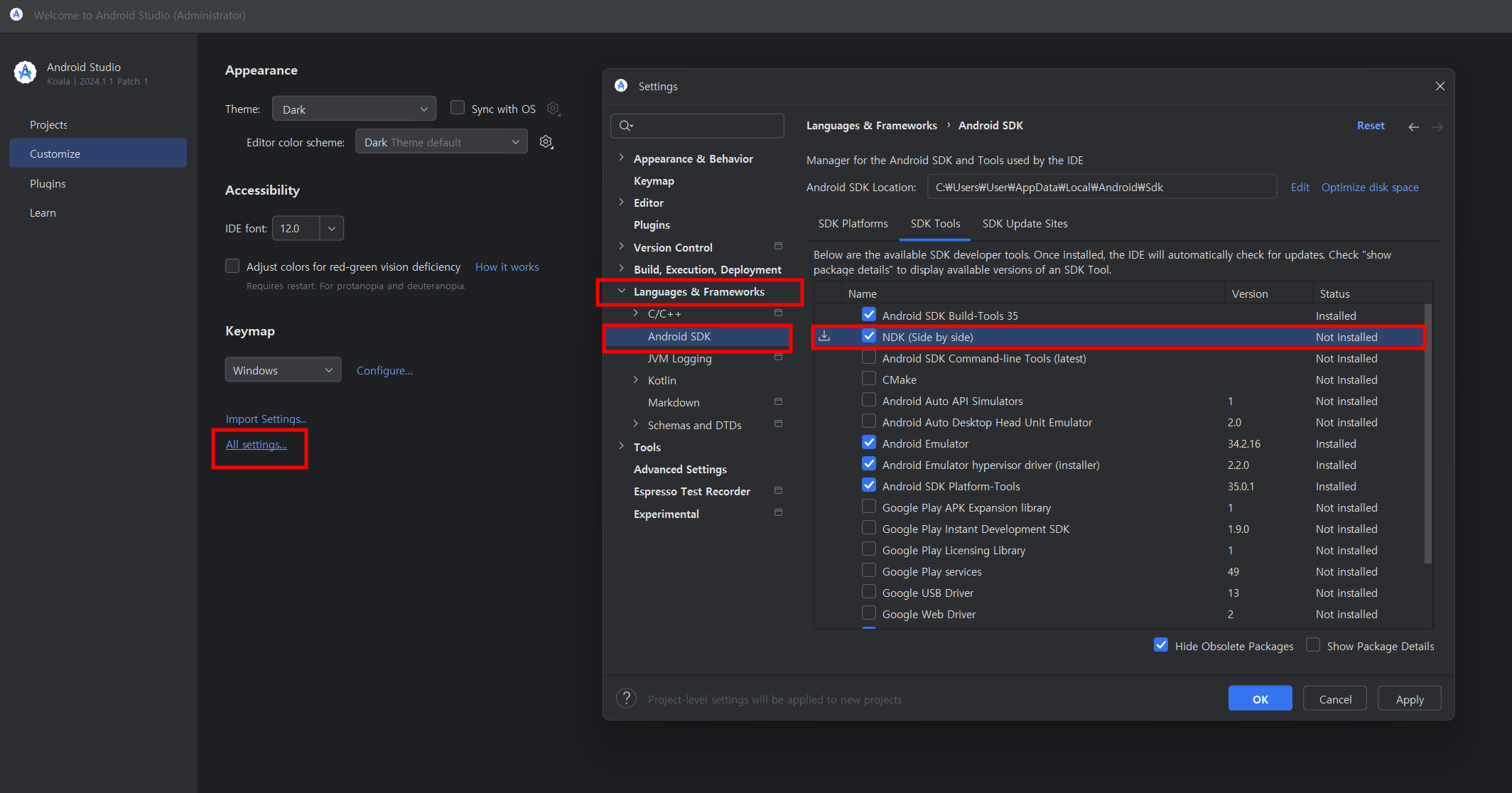Expand the Editor tree node
1512x793 pixels.
[622, 202]
